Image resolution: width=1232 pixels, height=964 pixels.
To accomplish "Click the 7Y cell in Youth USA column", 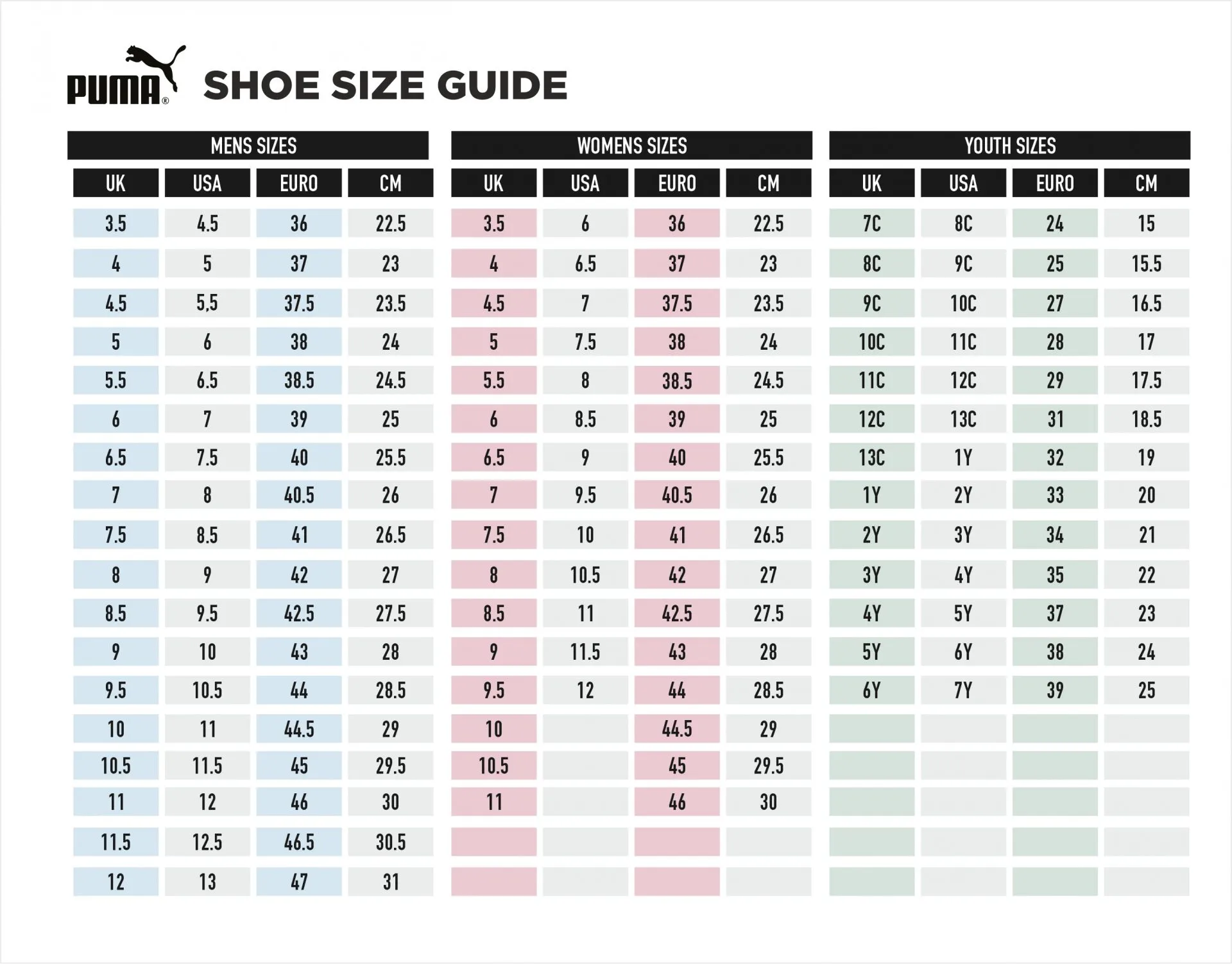I will click(963, 691).
